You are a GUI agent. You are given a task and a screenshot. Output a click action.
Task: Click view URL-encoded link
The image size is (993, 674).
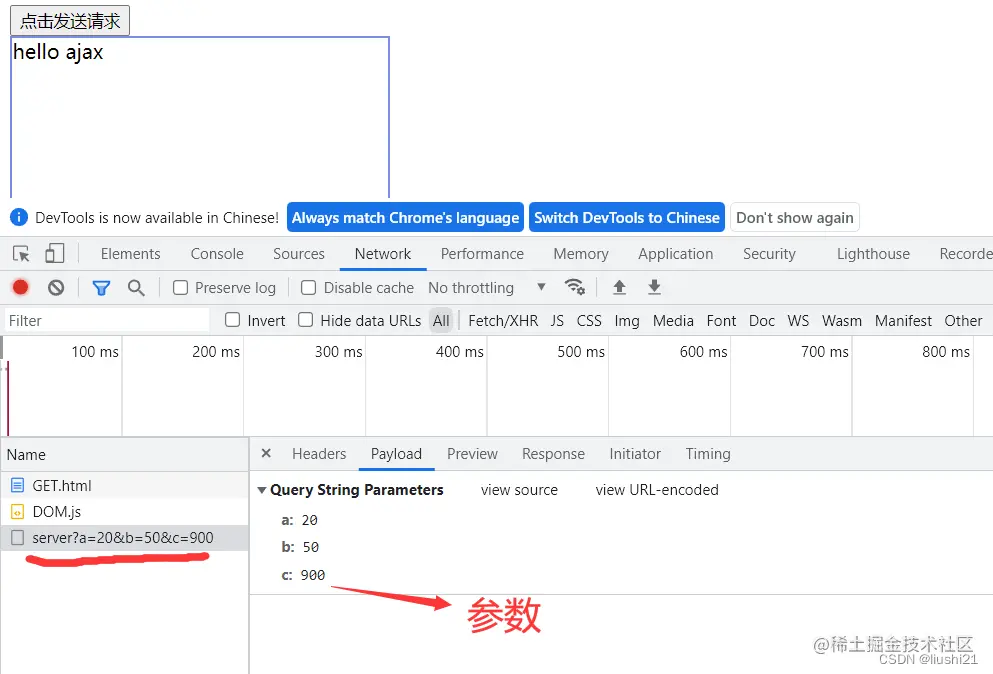coord(657,490)
